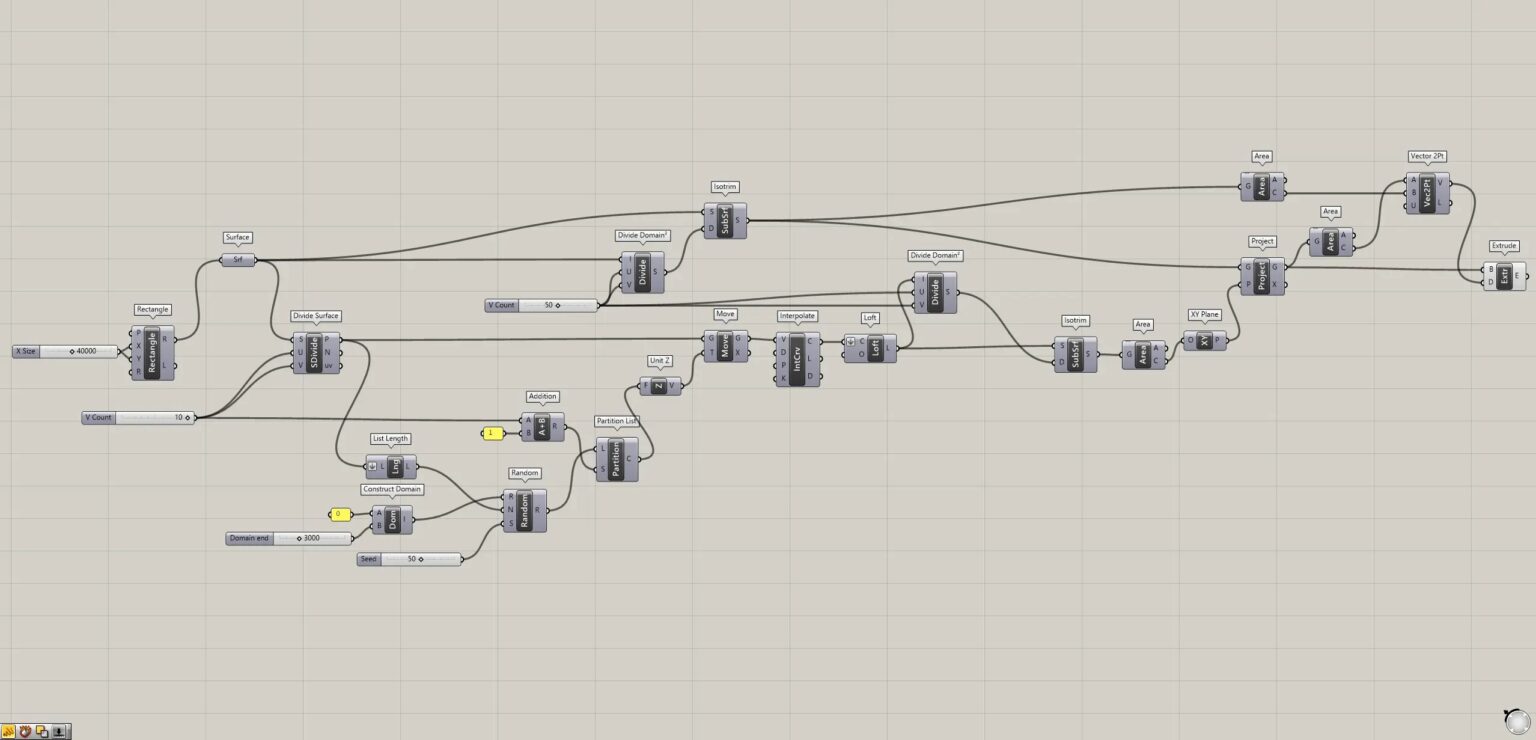Select the Random component node
The image size is (1536, 740).
coord(525,510)
